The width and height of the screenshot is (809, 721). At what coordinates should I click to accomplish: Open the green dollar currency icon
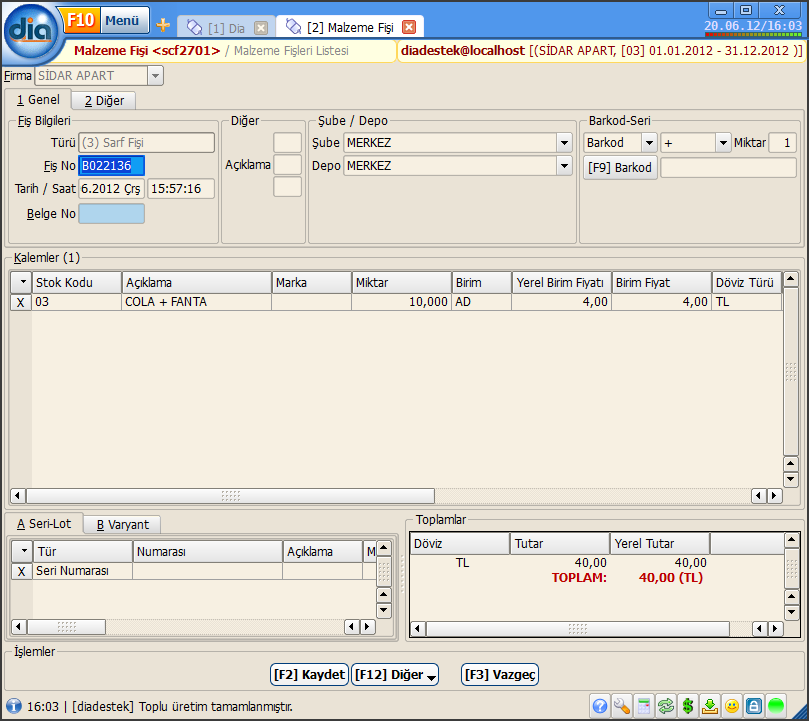pyautogui.click(x=688, y=706)
